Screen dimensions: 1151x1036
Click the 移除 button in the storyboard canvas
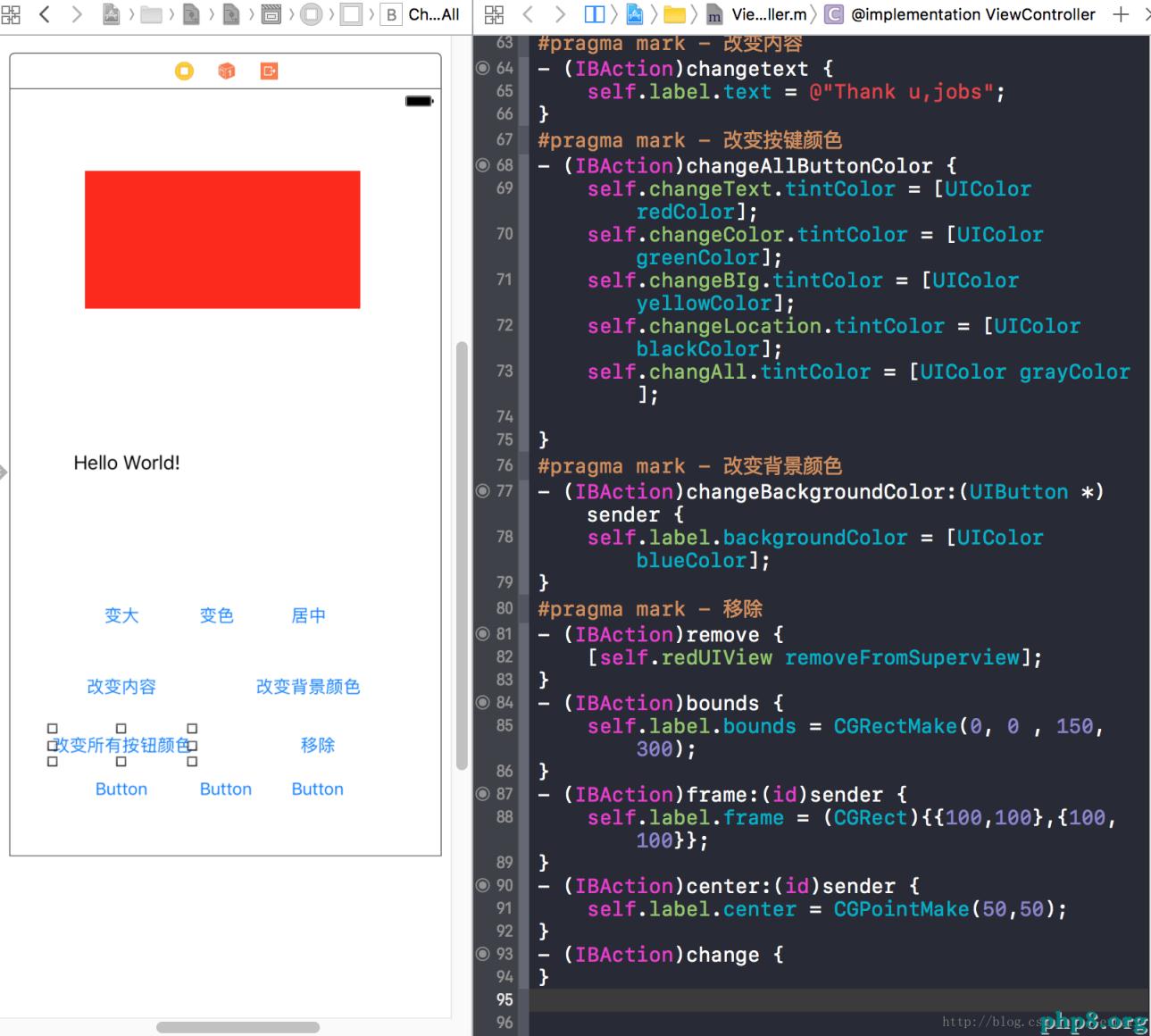318,745
